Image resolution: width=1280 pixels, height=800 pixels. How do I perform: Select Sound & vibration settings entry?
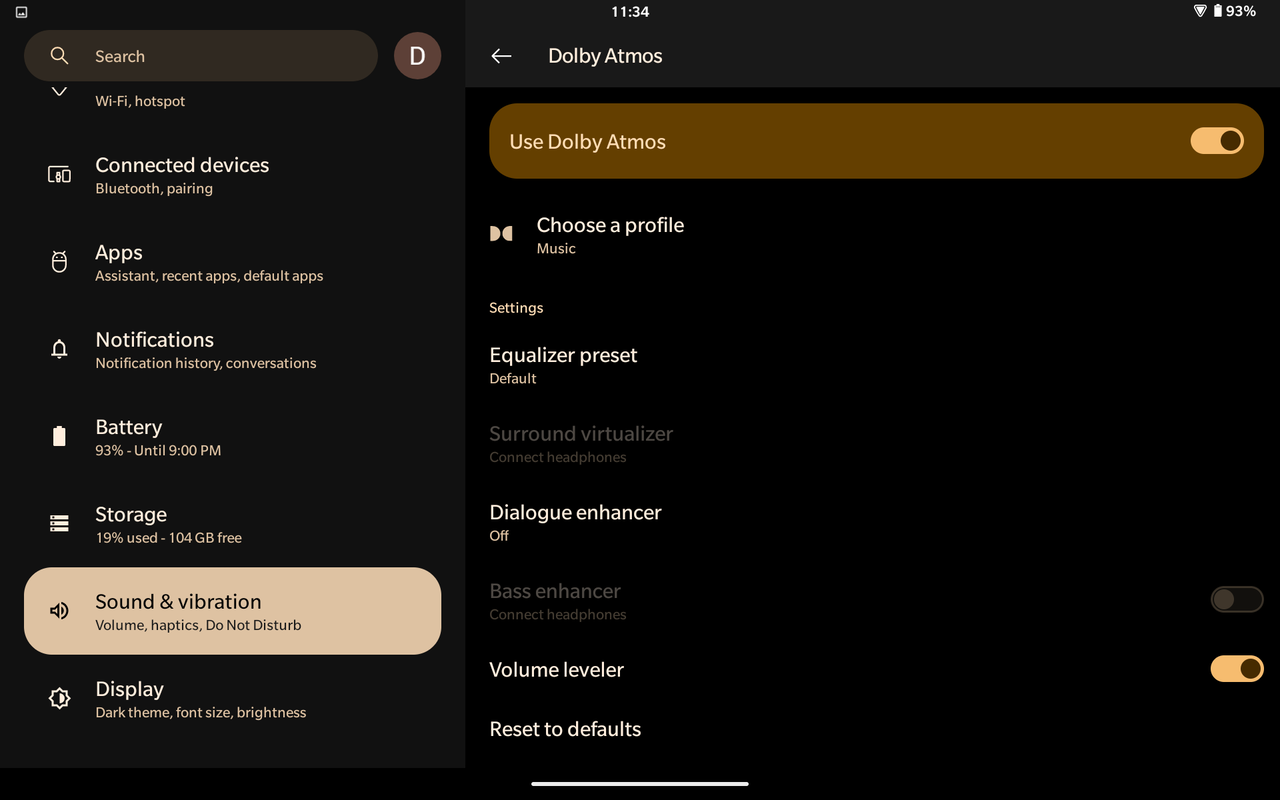(x=232, y=611)
